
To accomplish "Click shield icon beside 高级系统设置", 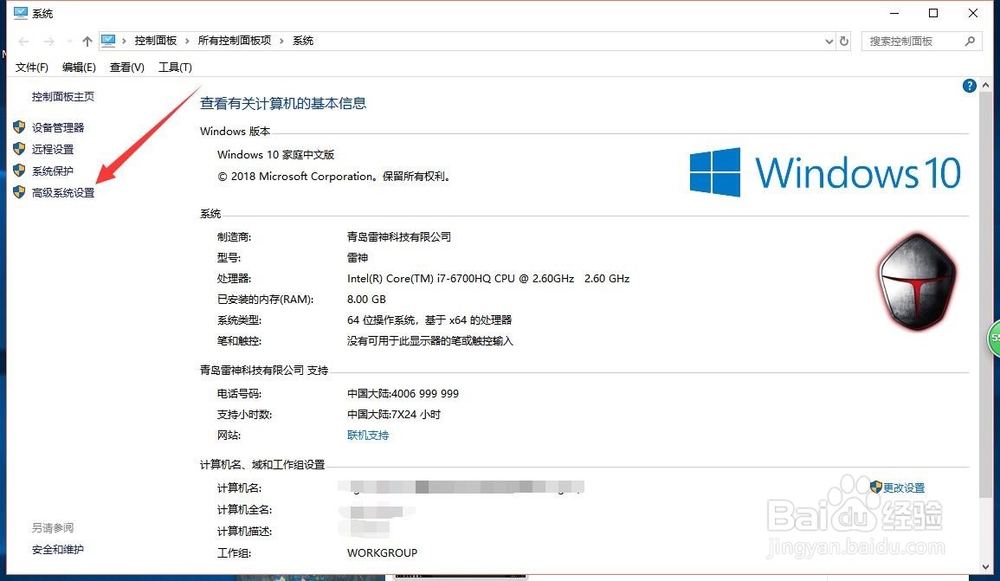I will click(x=19, y=192).
